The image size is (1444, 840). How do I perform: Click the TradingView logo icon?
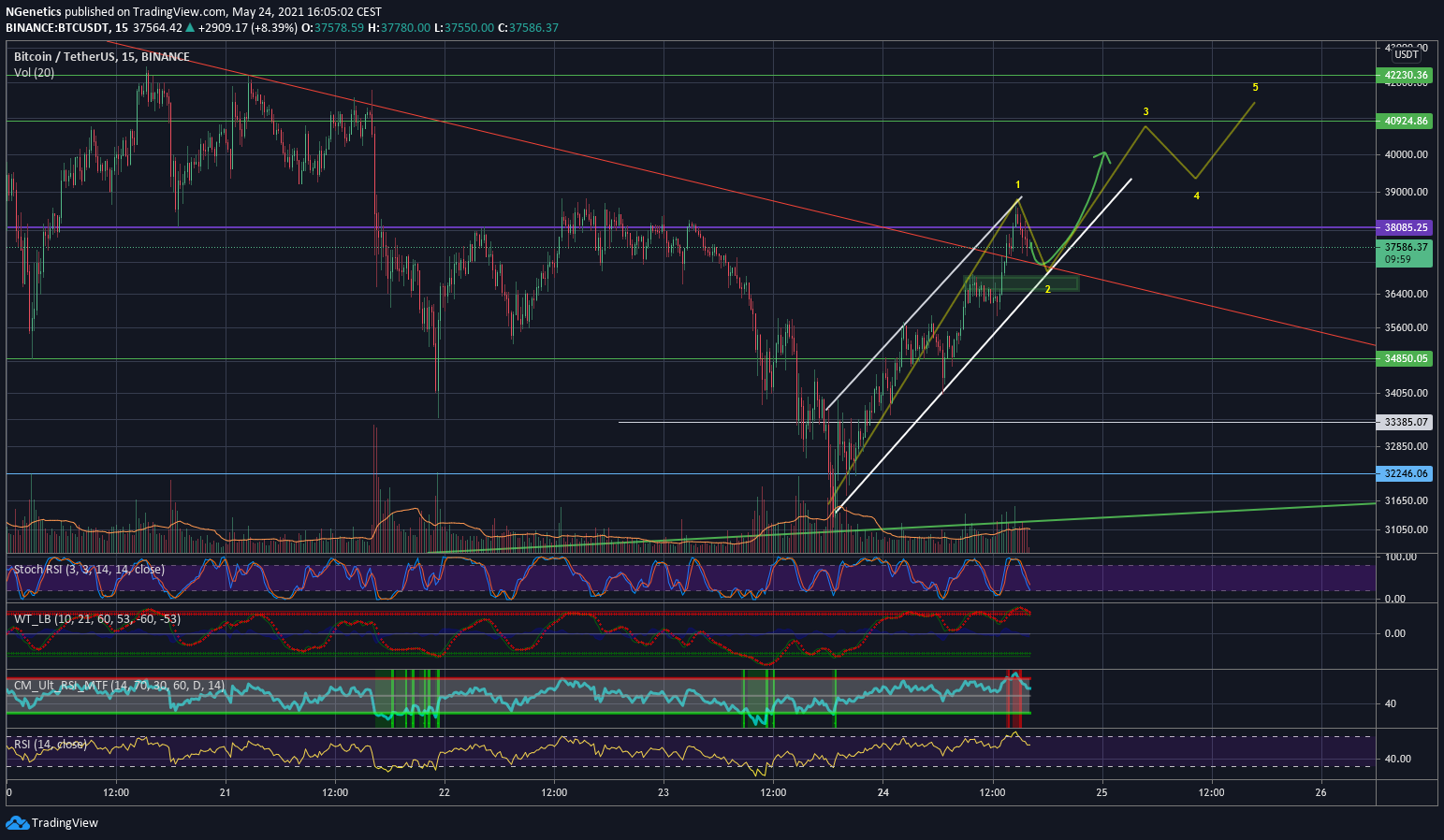[x=17, y=823]
